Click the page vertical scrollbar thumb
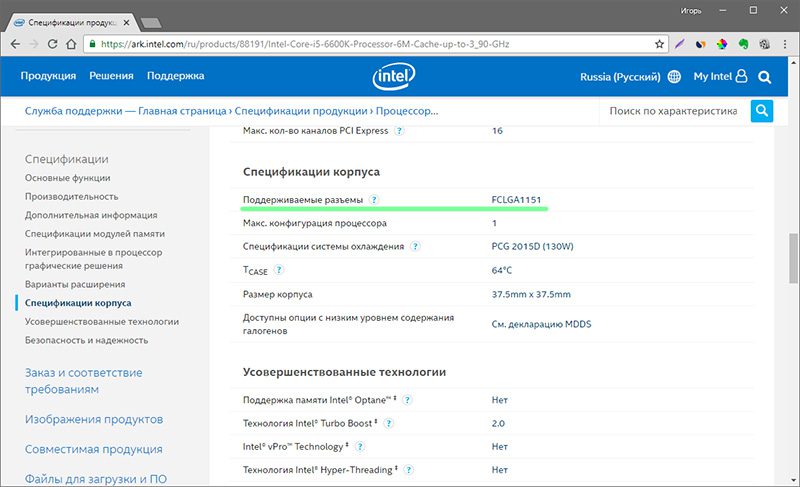 pos(793,258)
